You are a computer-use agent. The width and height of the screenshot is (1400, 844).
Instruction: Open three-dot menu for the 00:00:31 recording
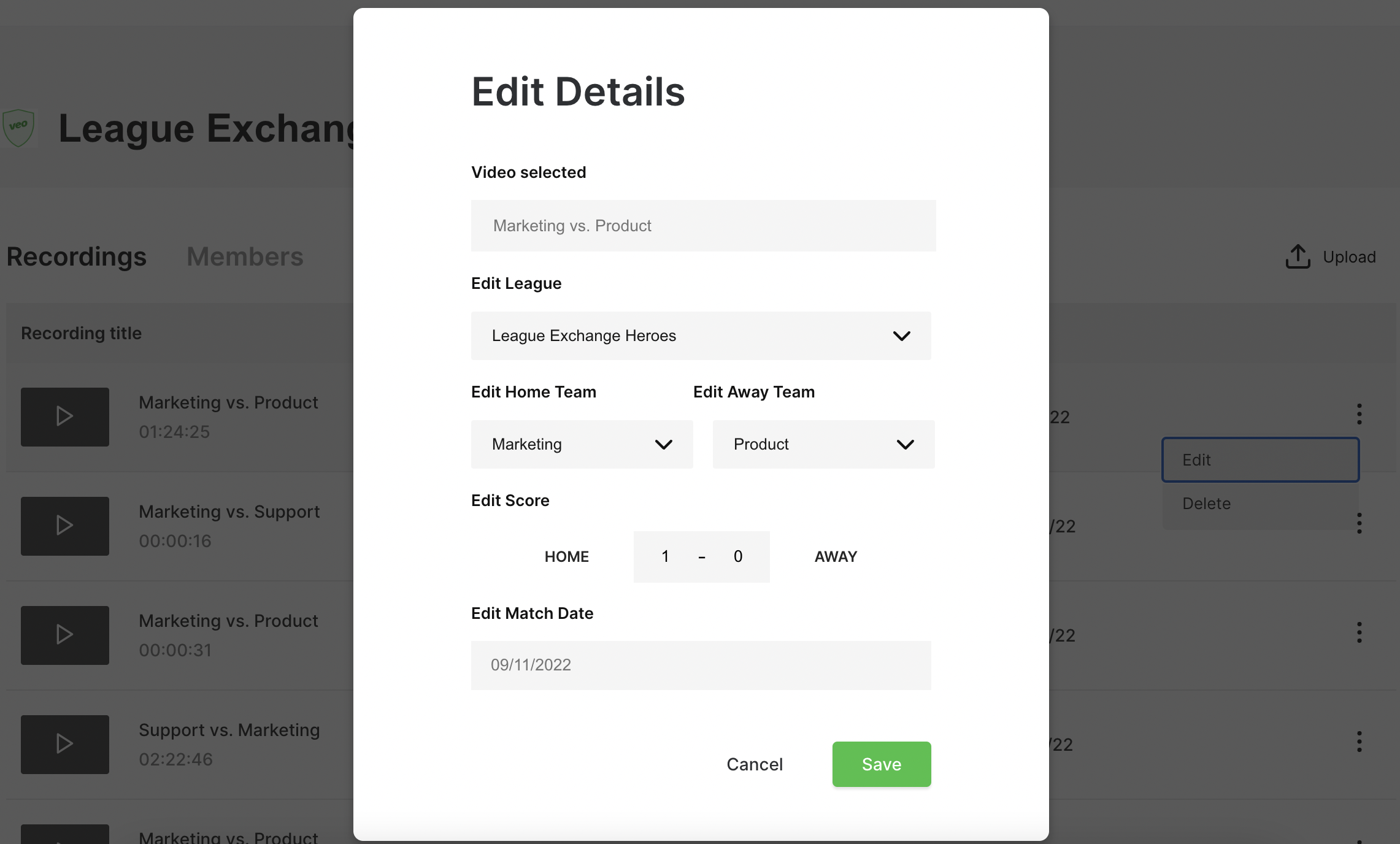pos(1360,632)
